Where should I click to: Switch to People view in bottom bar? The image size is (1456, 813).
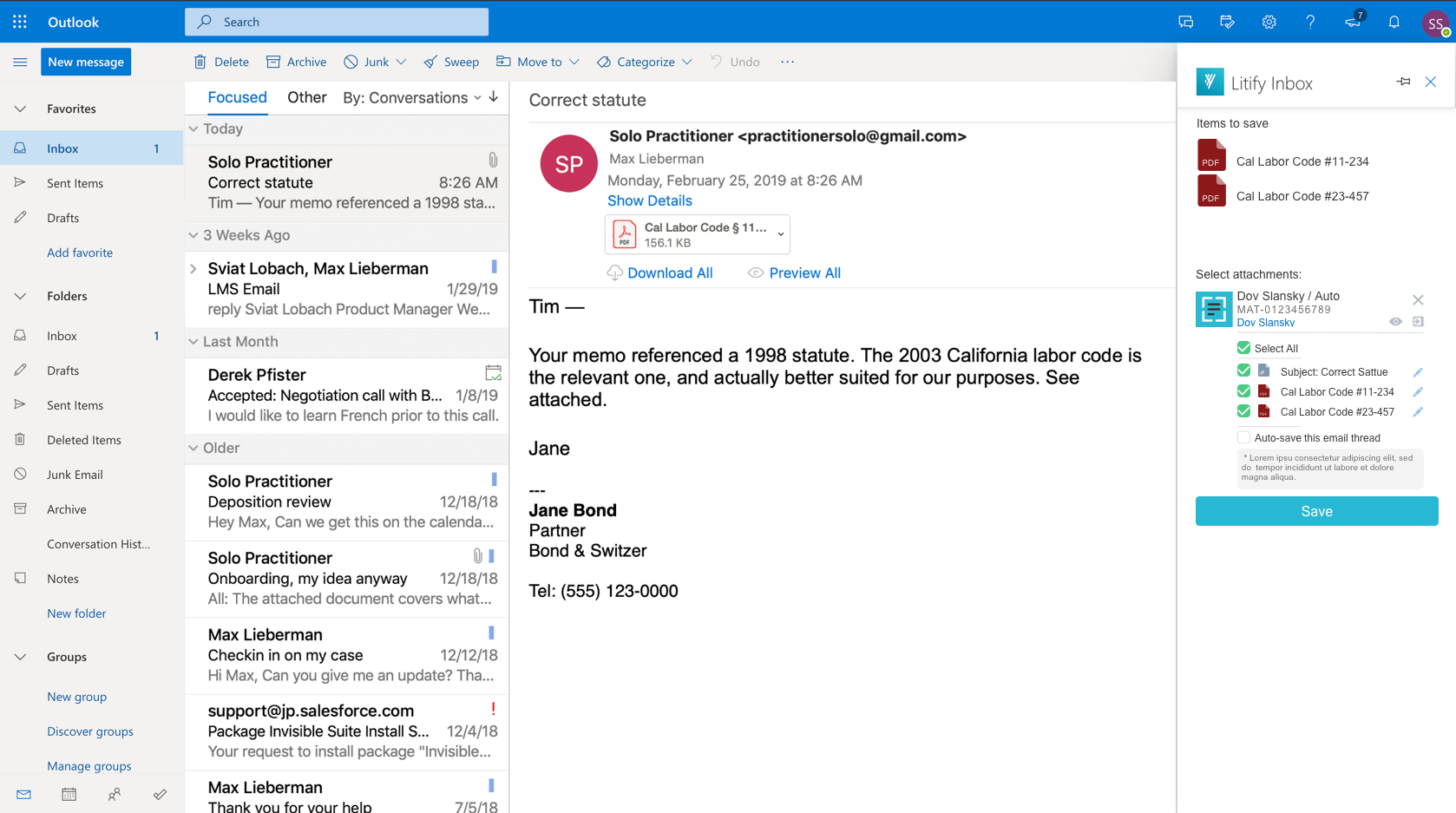[115, 795]
